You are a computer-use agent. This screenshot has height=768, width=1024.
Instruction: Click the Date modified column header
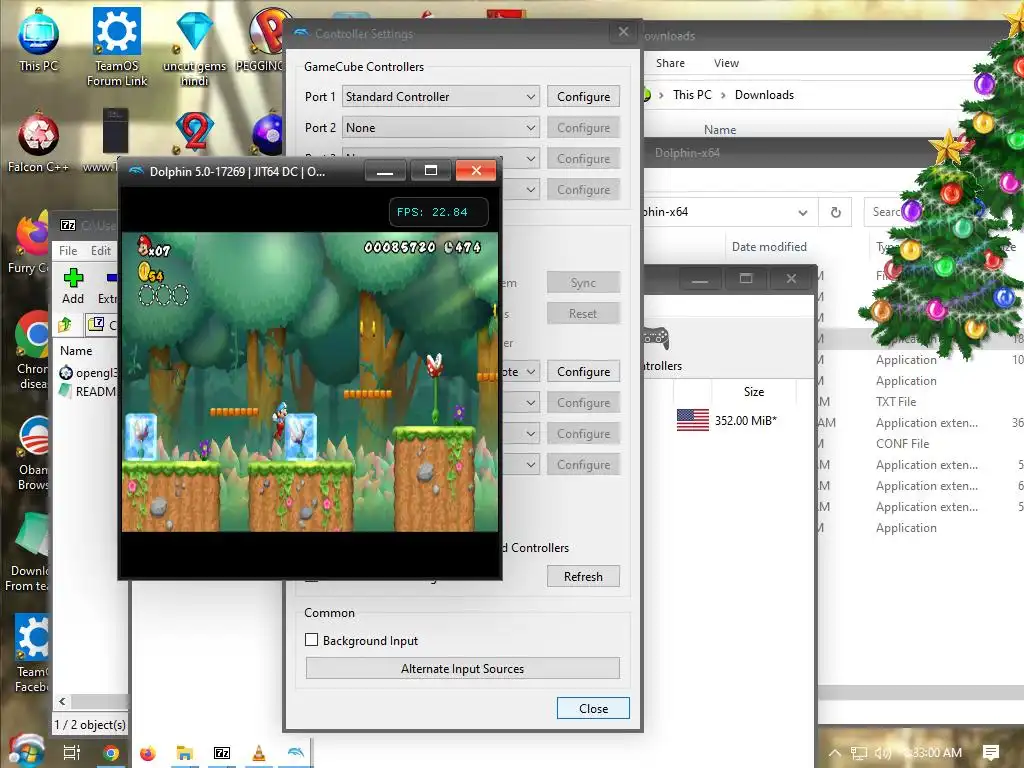[x=769, y=247]
